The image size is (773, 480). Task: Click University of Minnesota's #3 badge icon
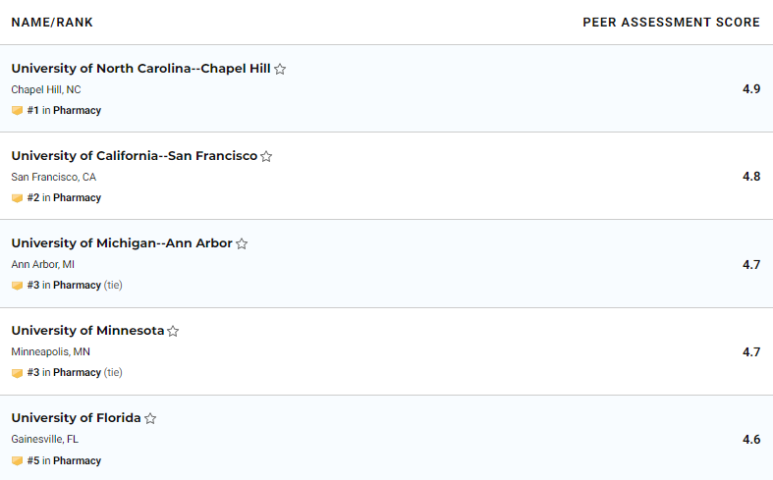[17, 373]
